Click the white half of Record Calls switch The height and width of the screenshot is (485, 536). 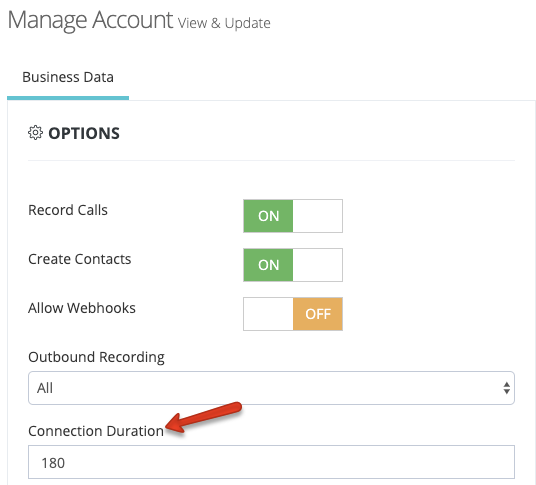[x=318, y=216]
